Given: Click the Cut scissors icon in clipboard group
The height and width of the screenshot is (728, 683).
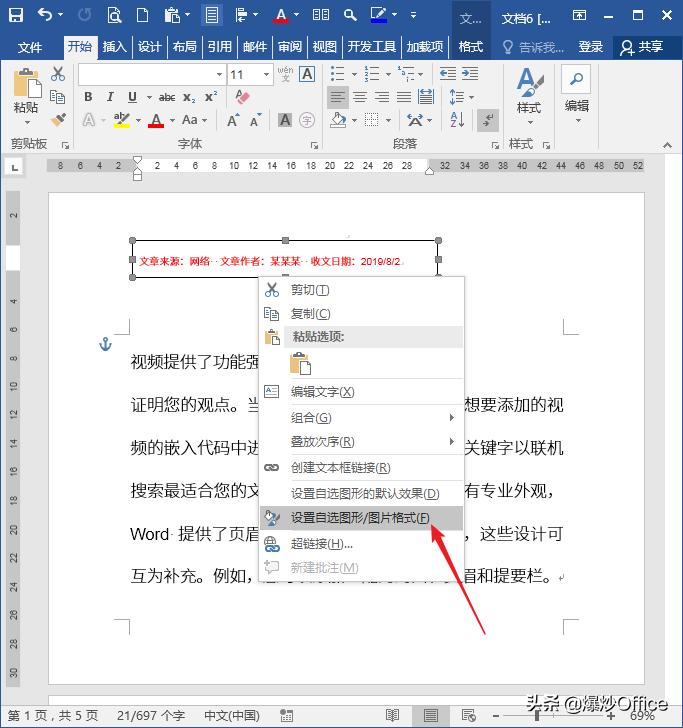Looking at the screenshot, I should [x=58, y=74].
